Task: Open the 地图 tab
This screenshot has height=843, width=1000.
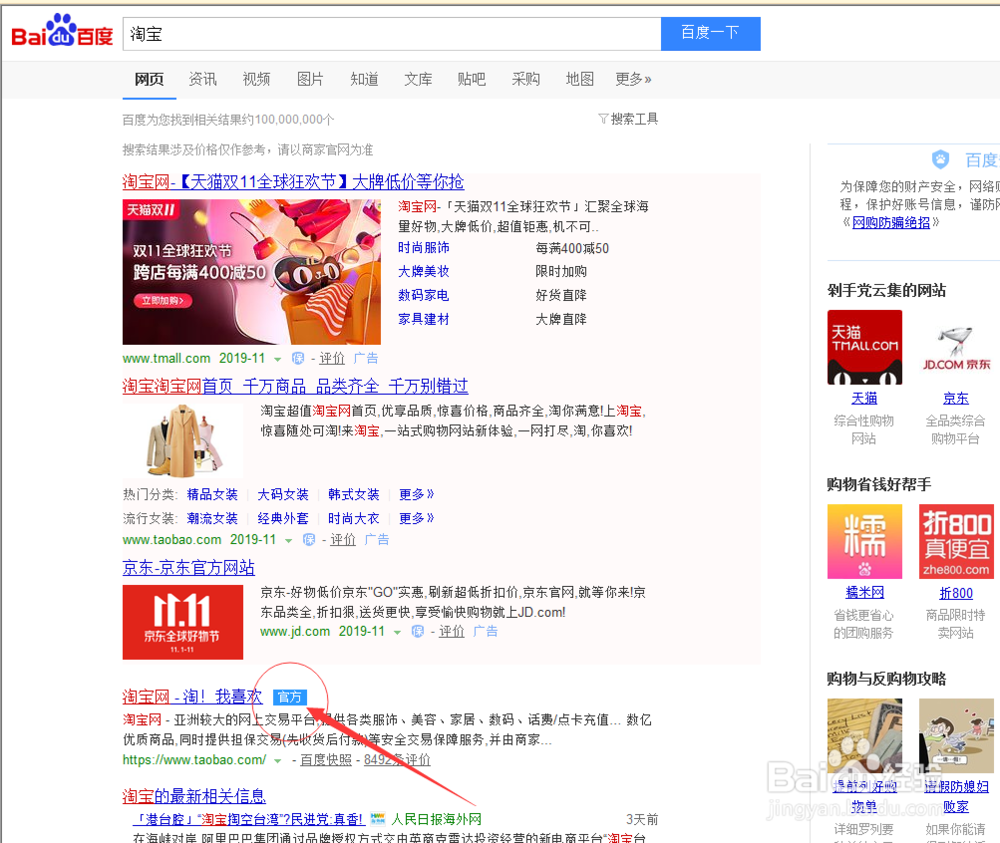Action: (579, 79)
